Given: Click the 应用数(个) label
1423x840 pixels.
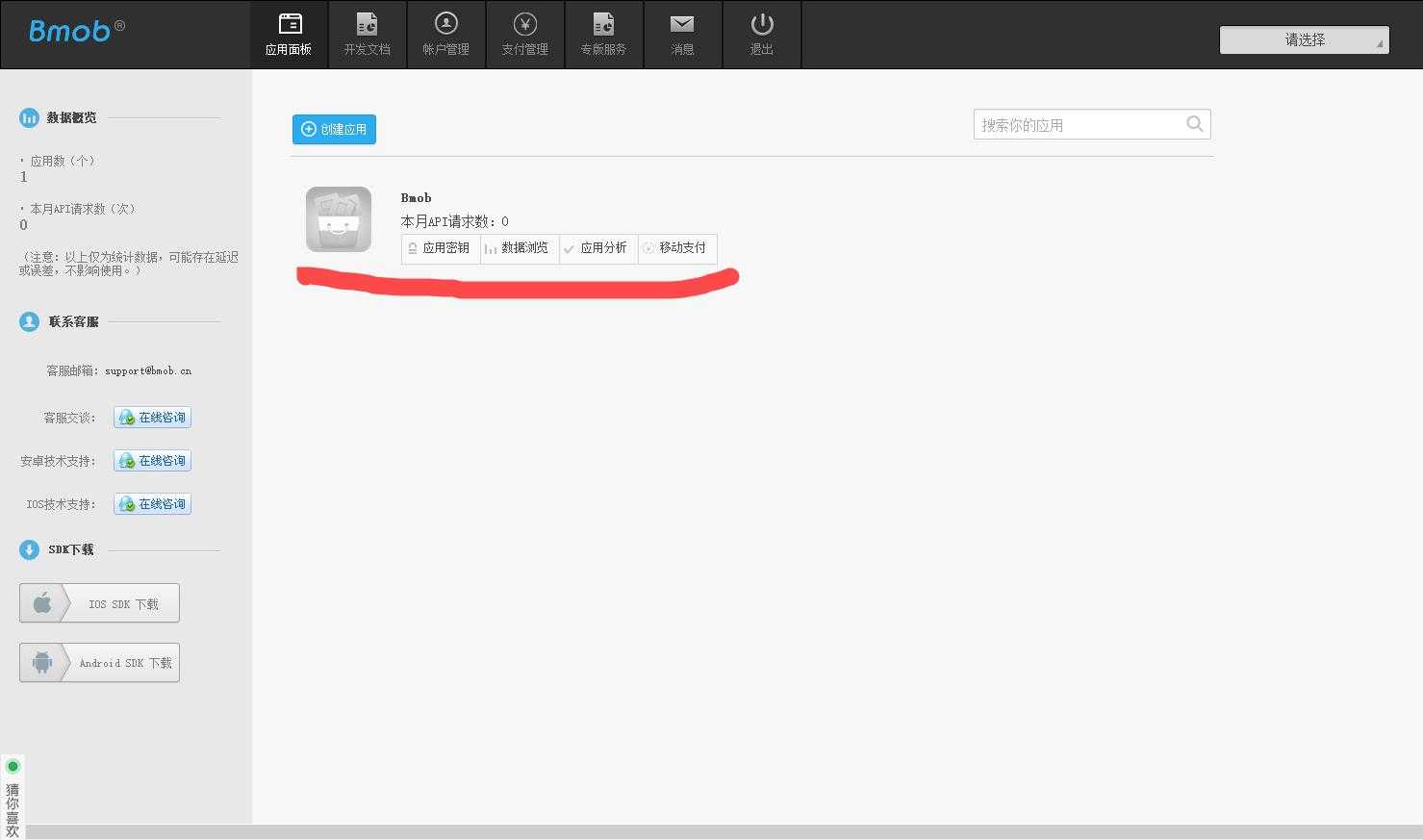Looking at the screenshot, I should coord(62,161).
